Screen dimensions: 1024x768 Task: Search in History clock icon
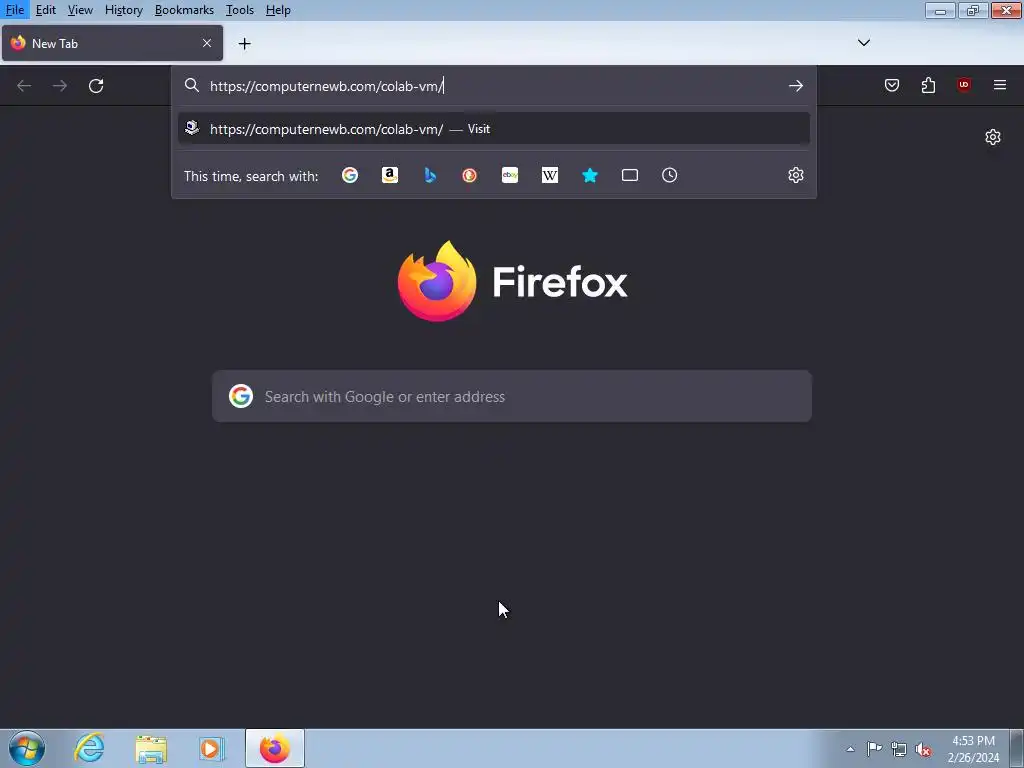[x=669, y=175]
